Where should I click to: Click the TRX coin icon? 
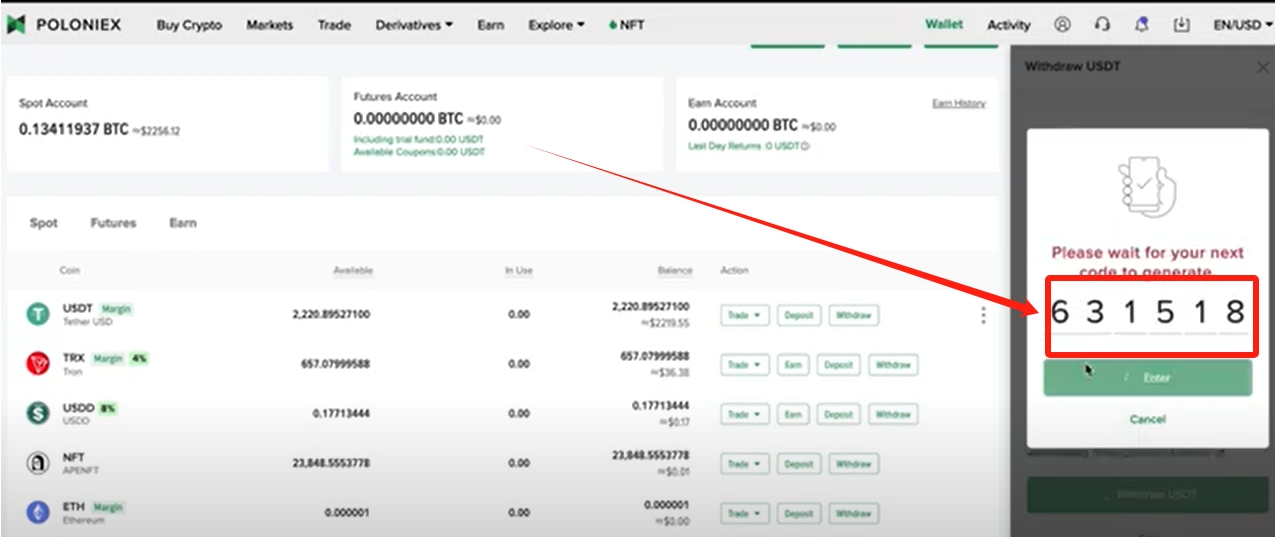point(38,364)
